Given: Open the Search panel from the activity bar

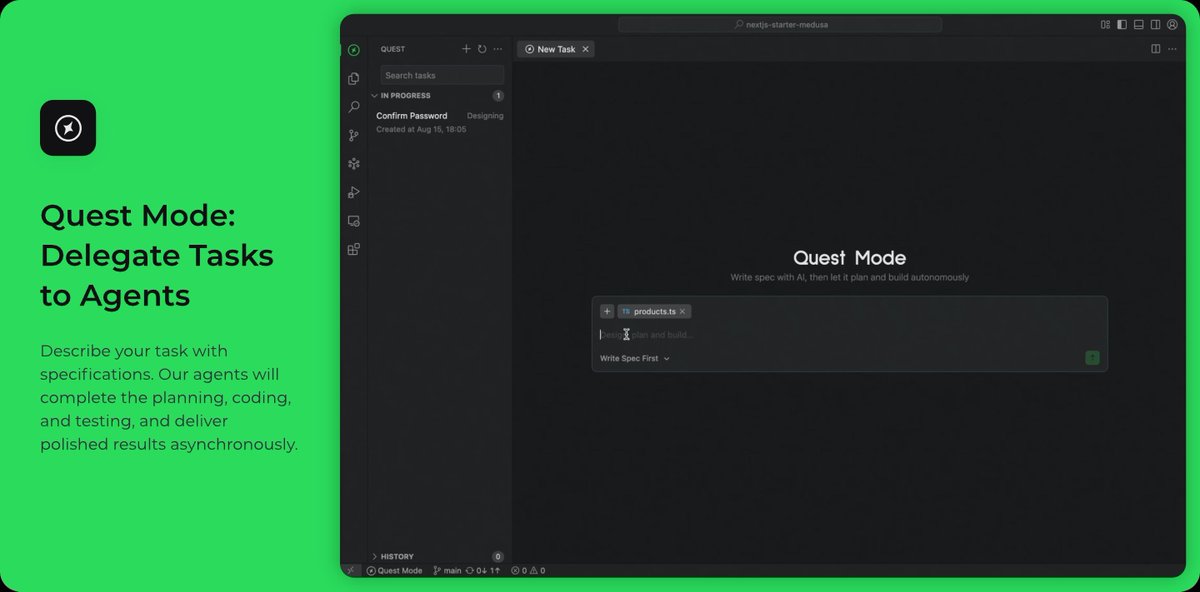Looking at the screenshot, I should (x=353, y=106).
